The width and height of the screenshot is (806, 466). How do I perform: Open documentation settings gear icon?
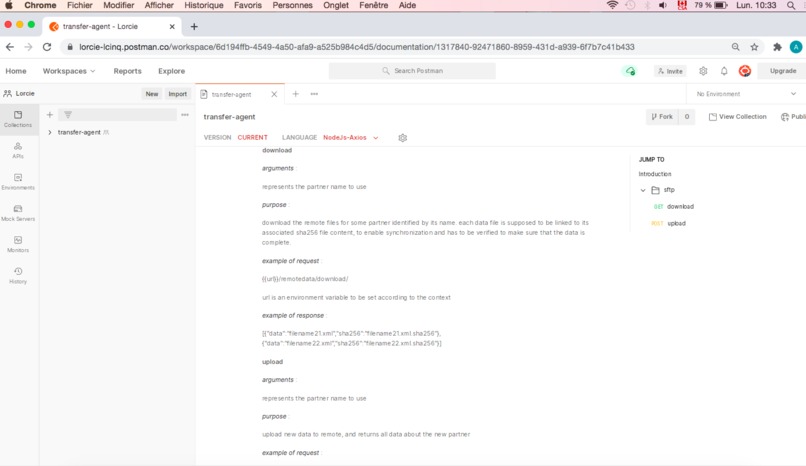click(402, 138)
